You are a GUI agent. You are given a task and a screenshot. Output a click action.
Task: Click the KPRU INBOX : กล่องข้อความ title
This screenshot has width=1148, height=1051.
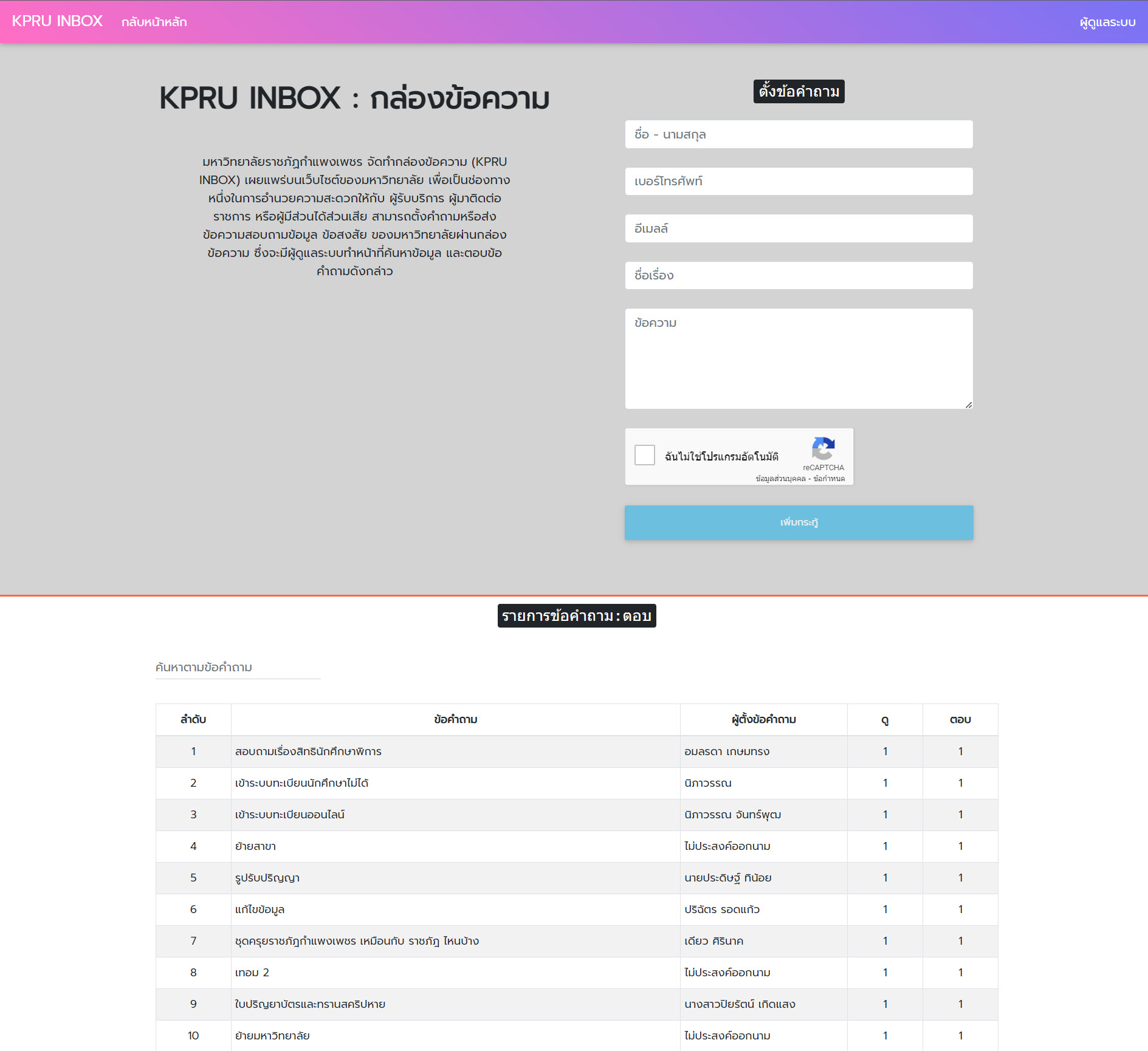pos(354,98)
